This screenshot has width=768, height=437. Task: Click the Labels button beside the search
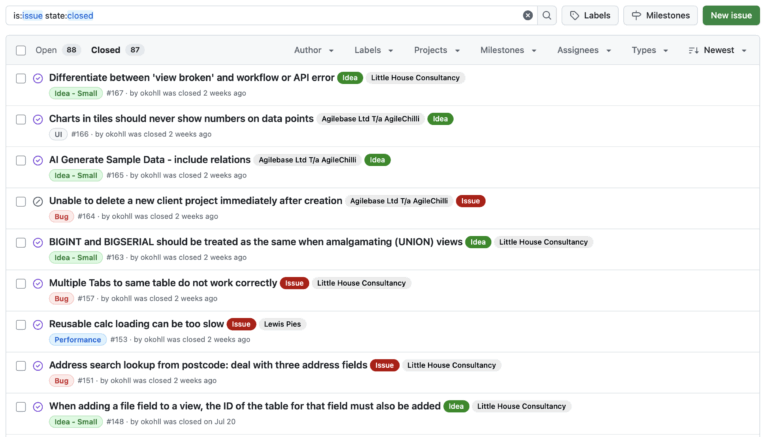(x=590, y=15)
